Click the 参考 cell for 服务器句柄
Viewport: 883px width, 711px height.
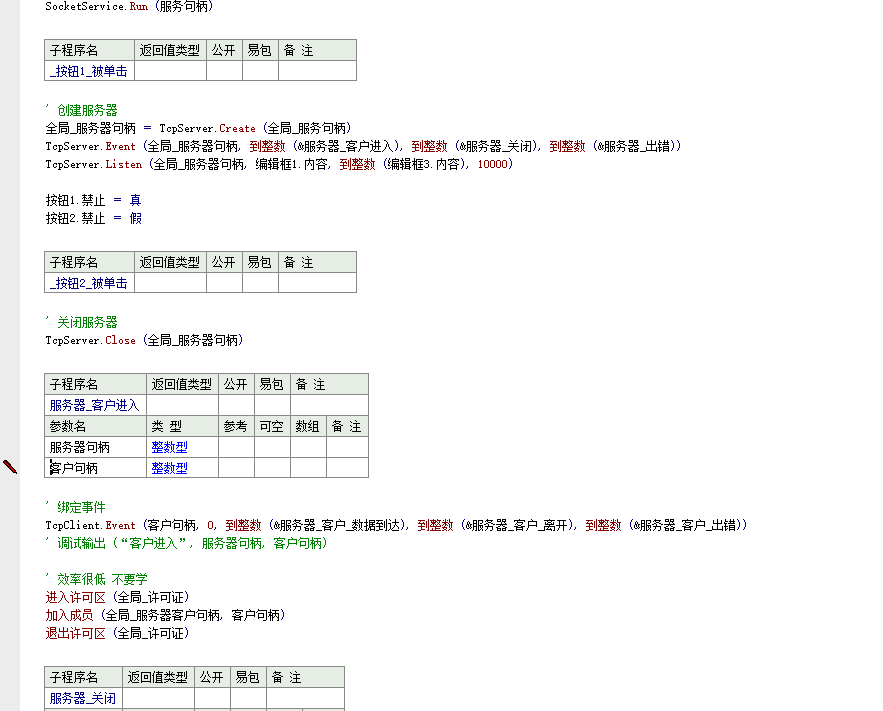tap(237, 448)
